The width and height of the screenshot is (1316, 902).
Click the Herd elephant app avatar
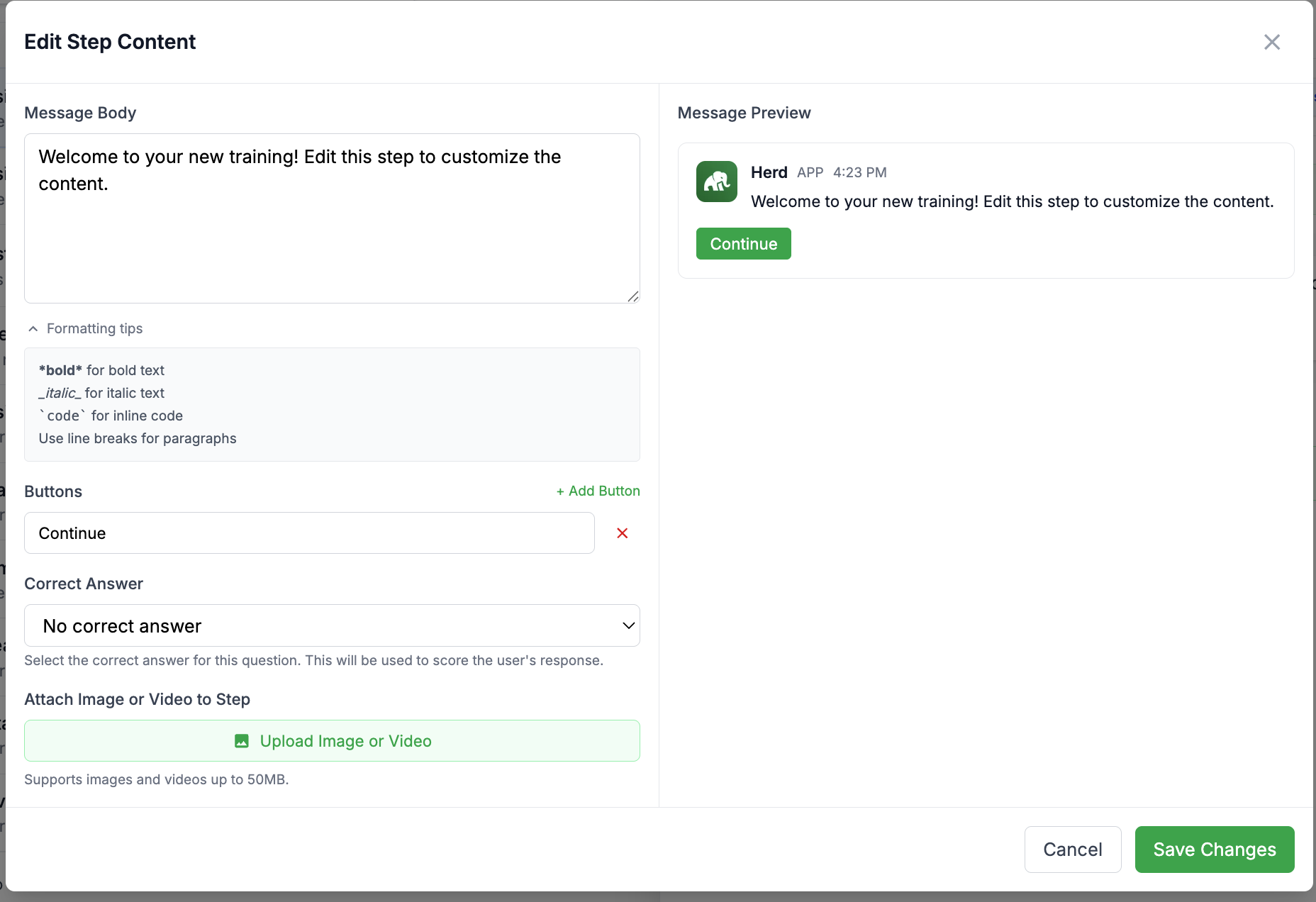point(716,182)
